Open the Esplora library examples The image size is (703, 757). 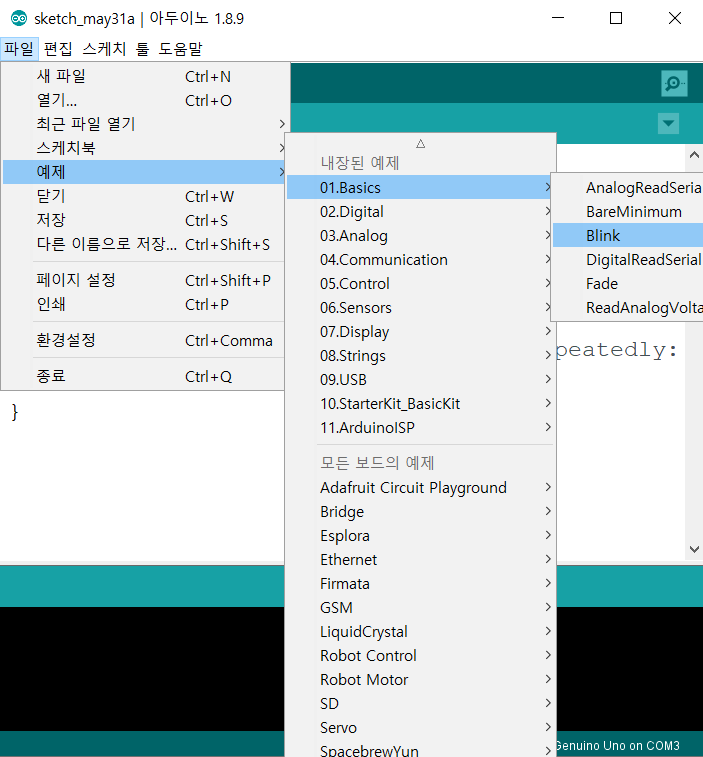coord(420,535)
